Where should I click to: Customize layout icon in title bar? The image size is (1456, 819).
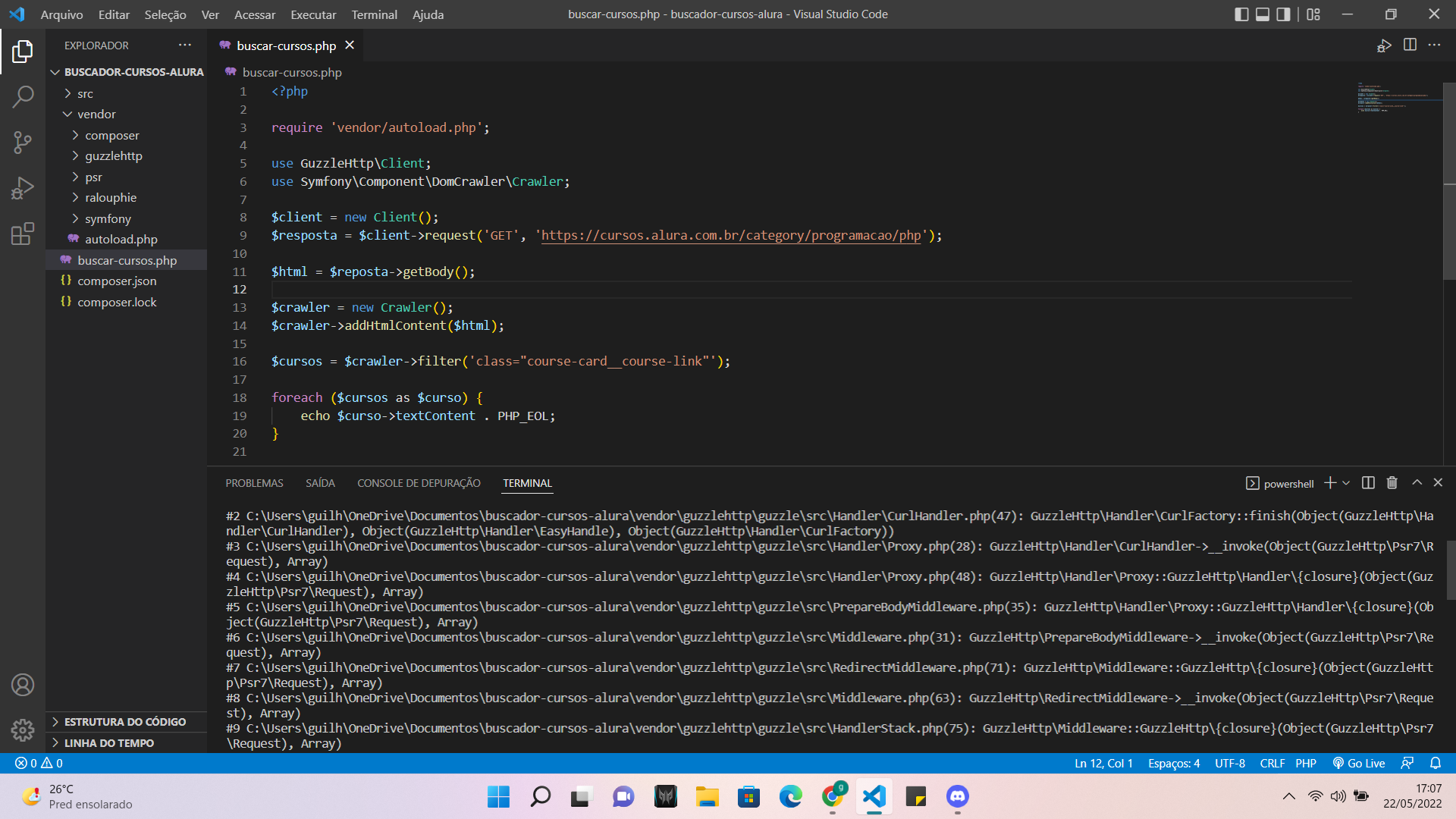pyautogui.click(x=1313, y=14)
